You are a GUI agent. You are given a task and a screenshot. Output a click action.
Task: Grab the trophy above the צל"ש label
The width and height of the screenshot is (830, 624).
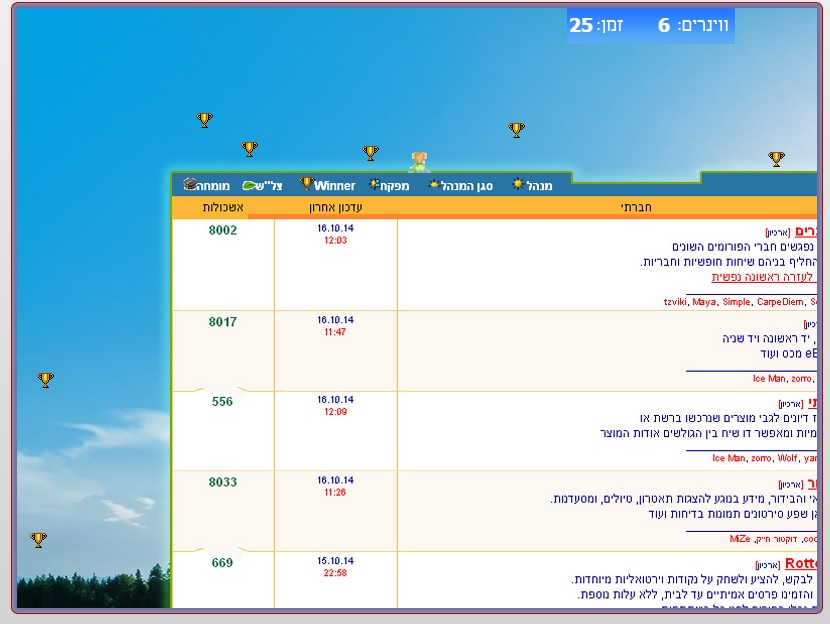[x=250, y=149]
